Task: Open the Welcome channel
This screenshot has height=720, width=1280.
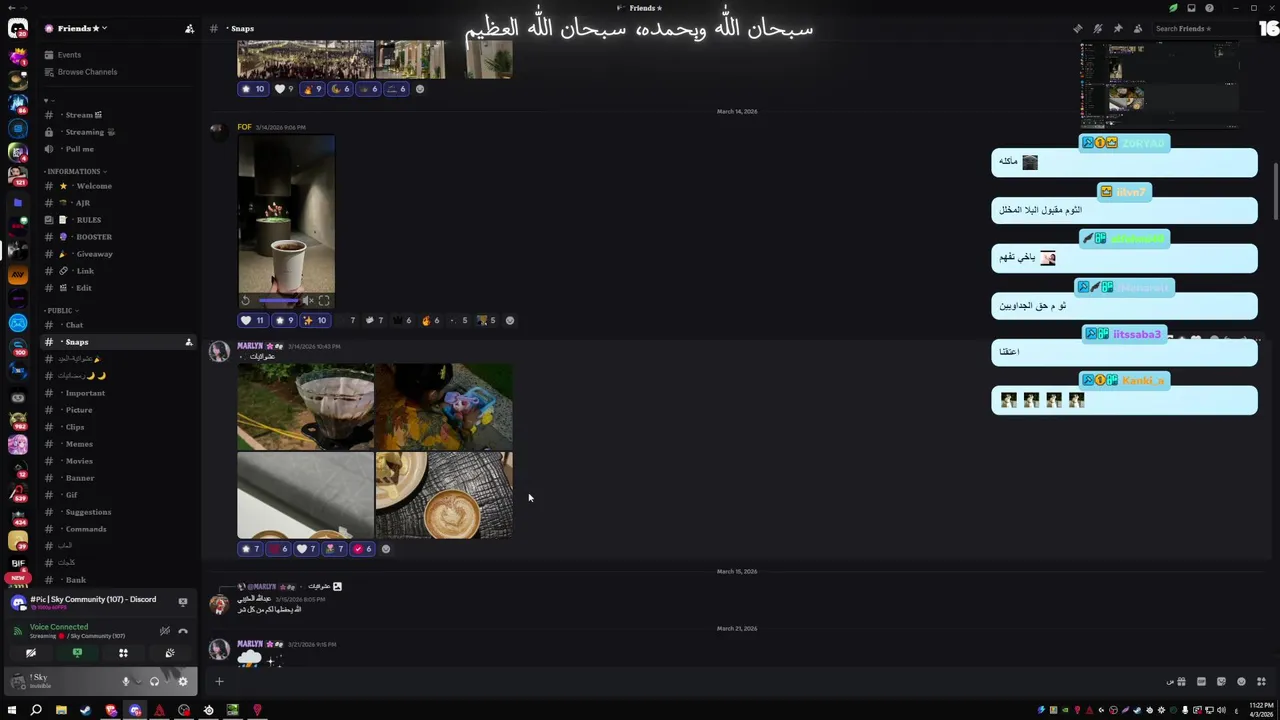Action: (118, 186)
